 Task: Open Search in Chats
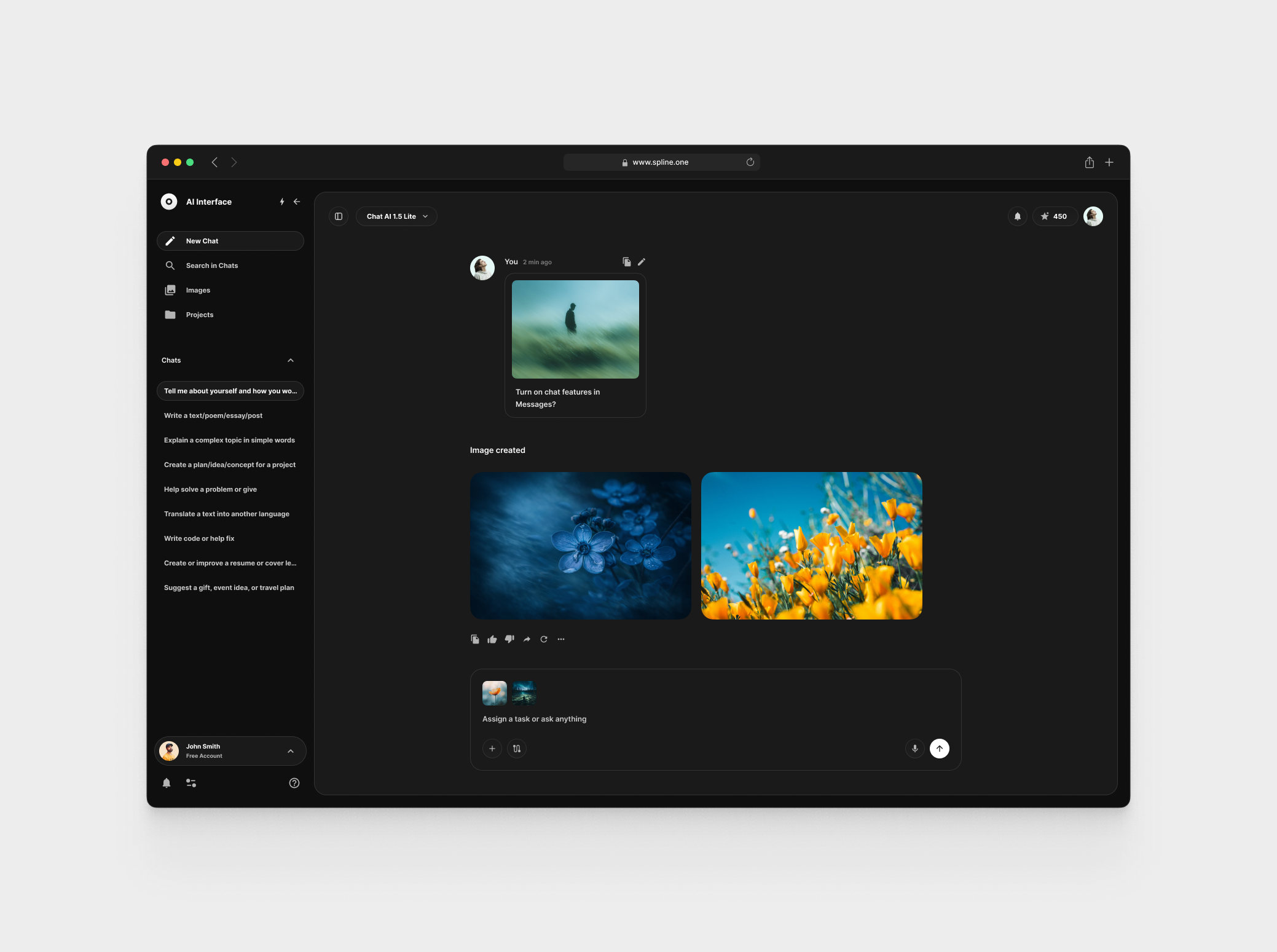[230, 266]
